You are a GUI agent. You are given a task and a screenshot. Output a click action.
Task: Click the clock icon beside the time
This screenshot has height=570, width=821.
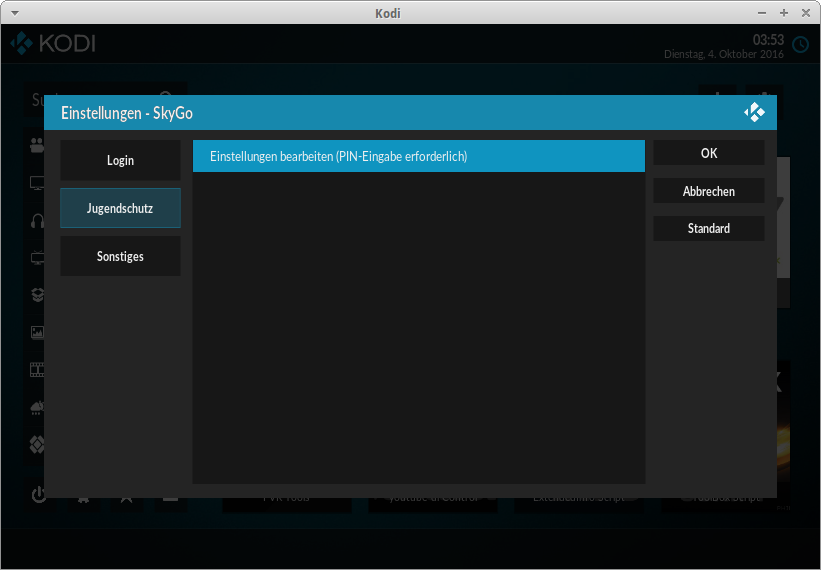point(800,45)
